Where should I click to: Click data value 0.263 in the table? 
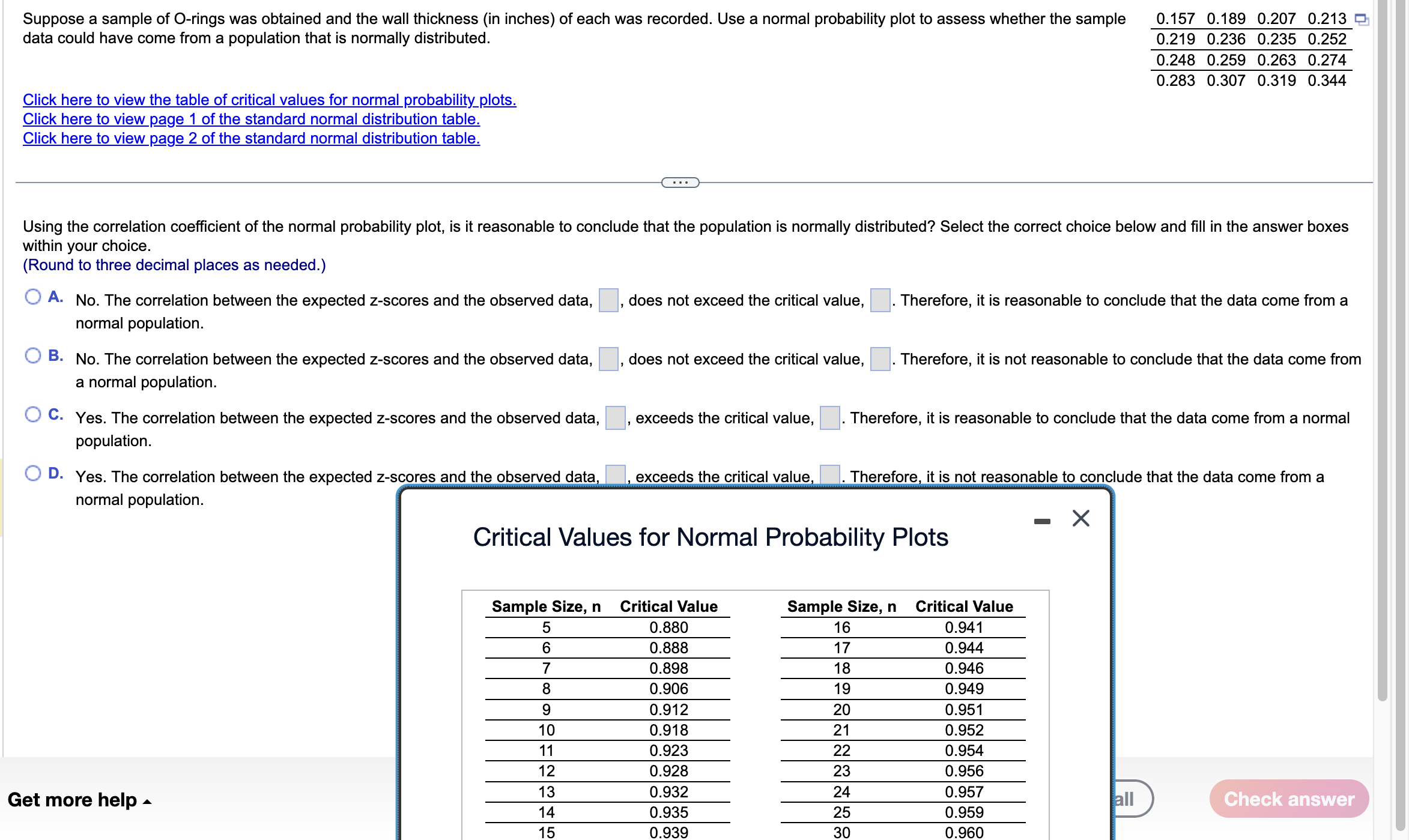(x=1276, y=60)
